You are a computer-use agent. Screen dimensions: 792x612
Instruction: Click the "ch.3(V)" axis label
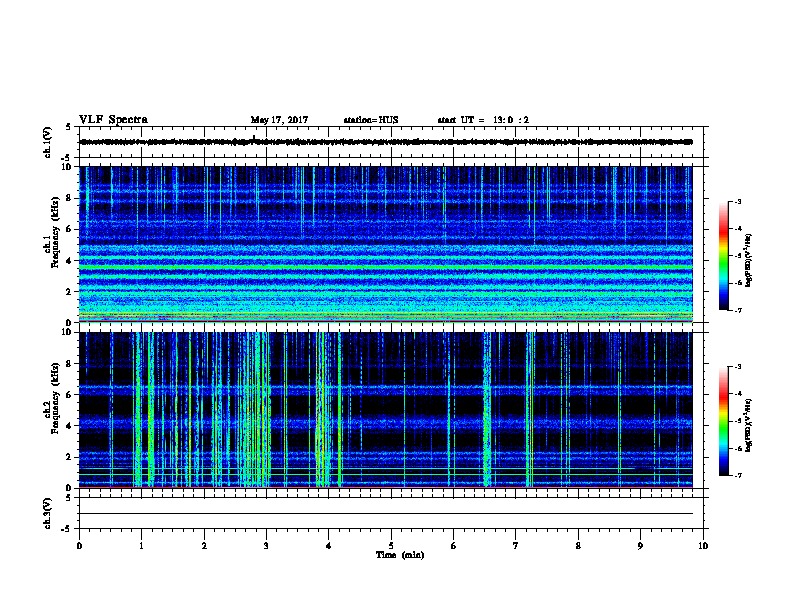[48, 513]
